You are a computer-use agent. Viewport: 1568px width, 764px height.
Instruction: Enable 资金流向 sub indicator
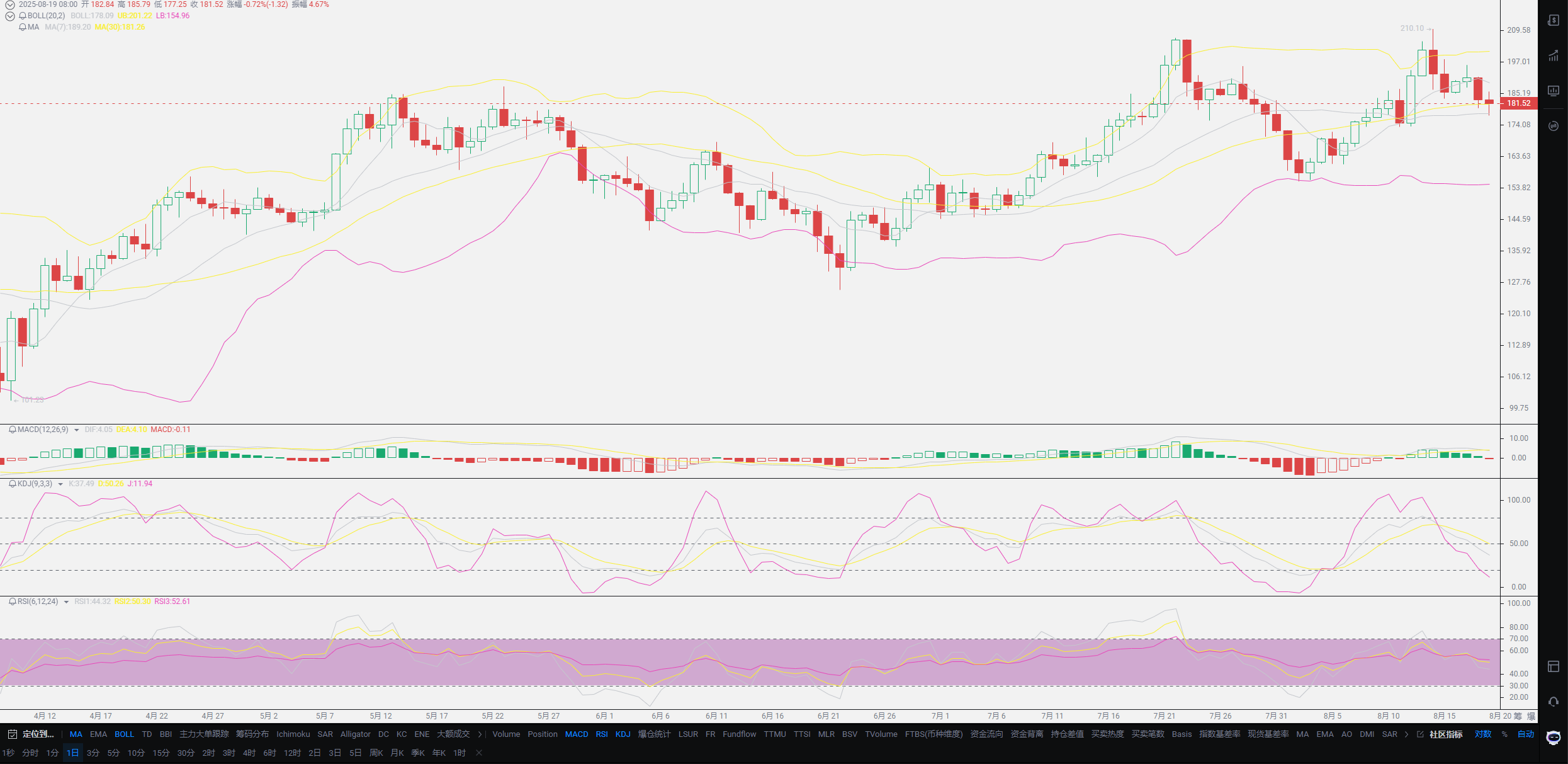tap(987, 734)
